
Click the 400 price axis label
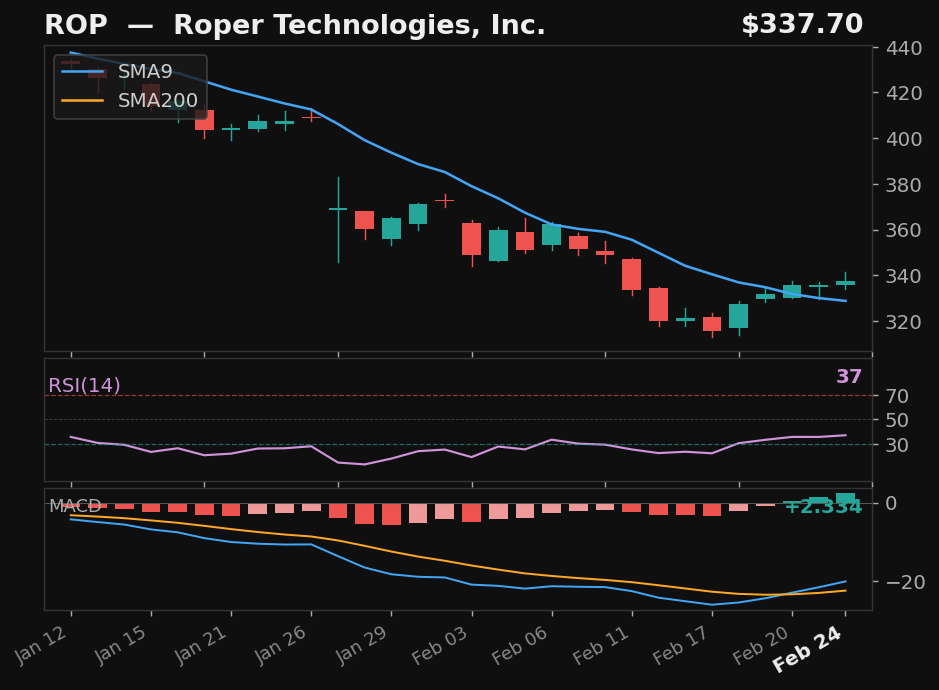(904, 139)
